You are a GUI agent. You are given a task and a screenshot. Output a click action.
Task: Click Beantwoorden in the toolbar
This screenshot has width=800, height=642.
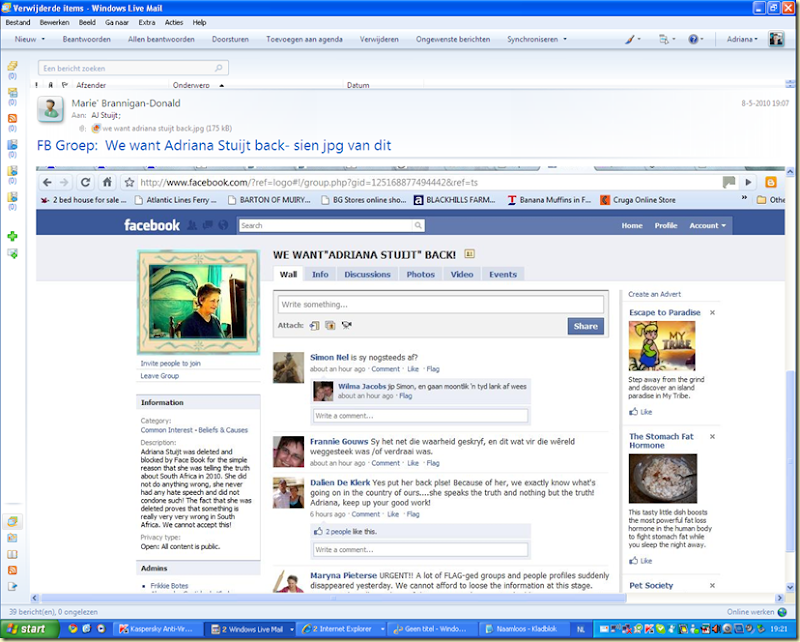coord(87,39)
